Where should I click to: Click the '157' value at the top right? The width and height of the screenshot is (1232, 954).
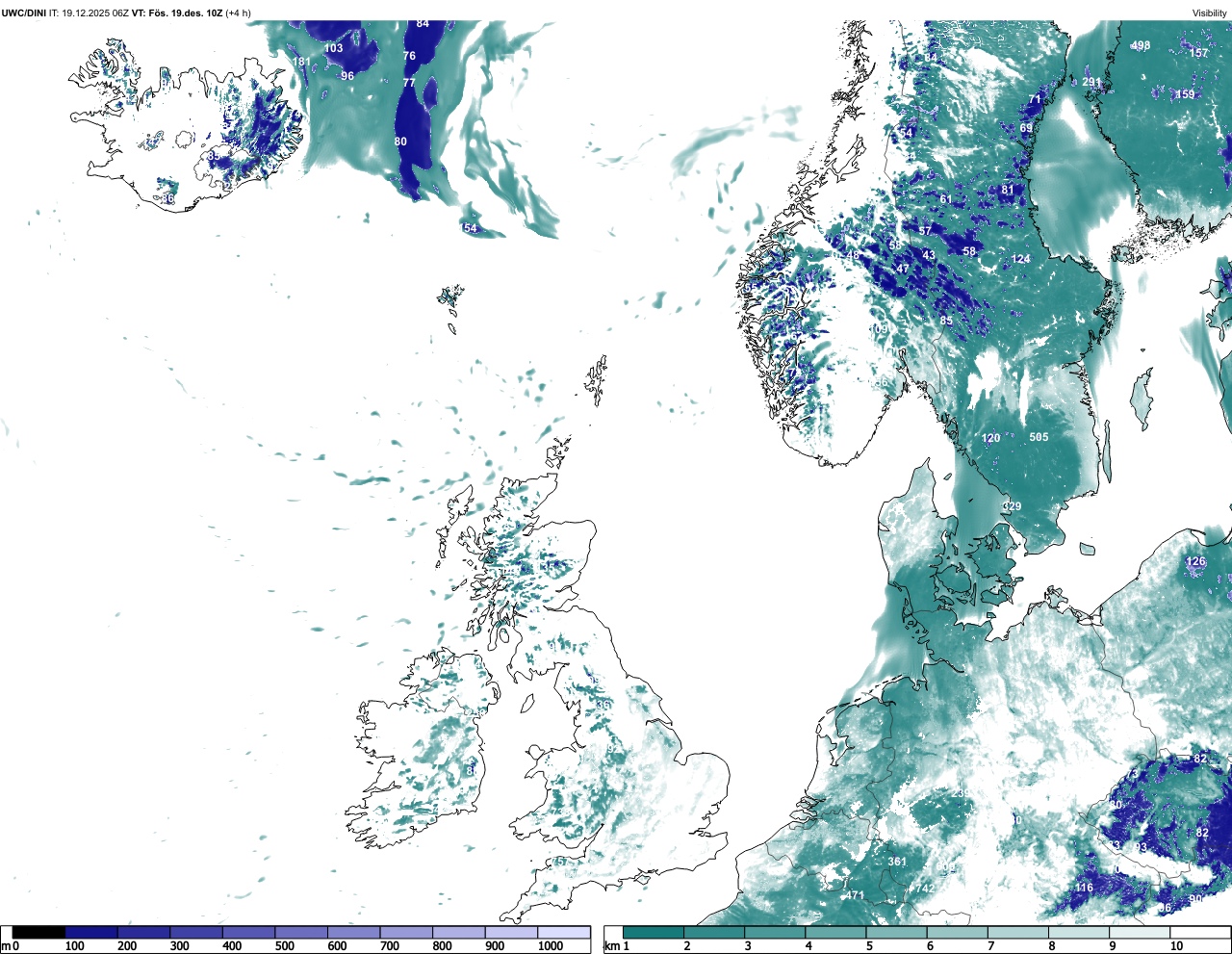[1198, 53]
